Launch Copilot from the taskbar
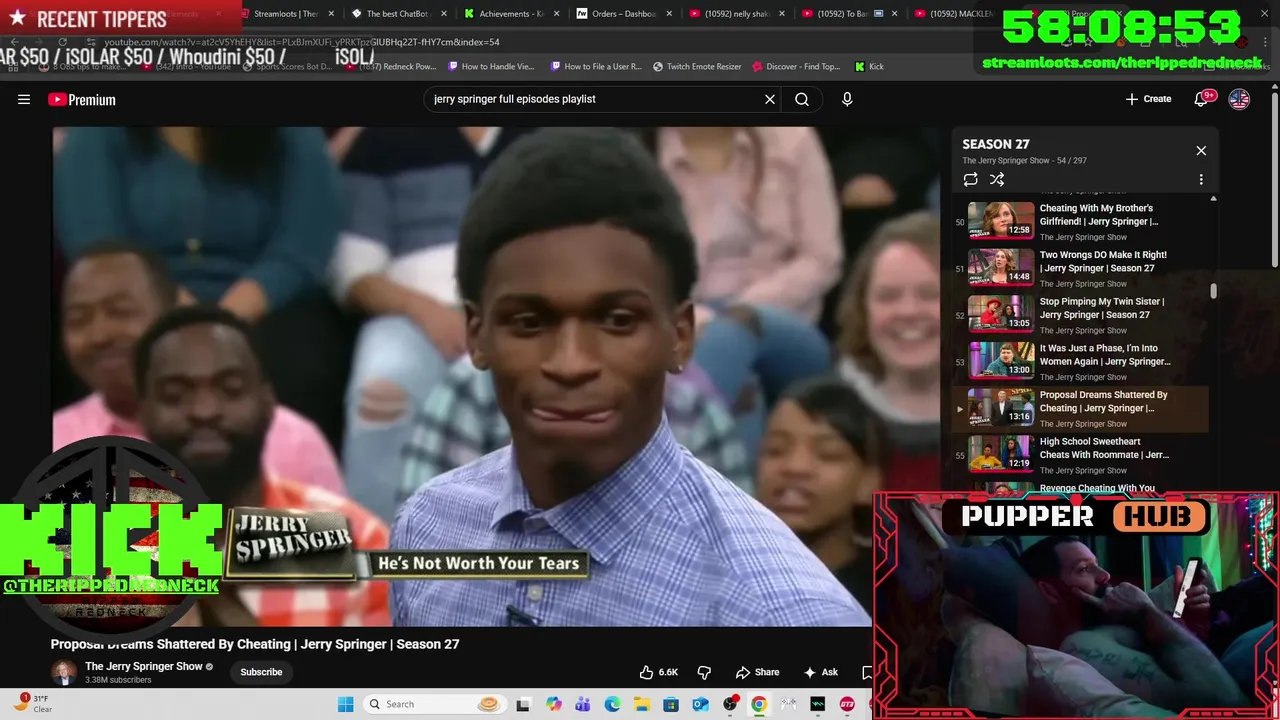 click(x=553, y=704)
